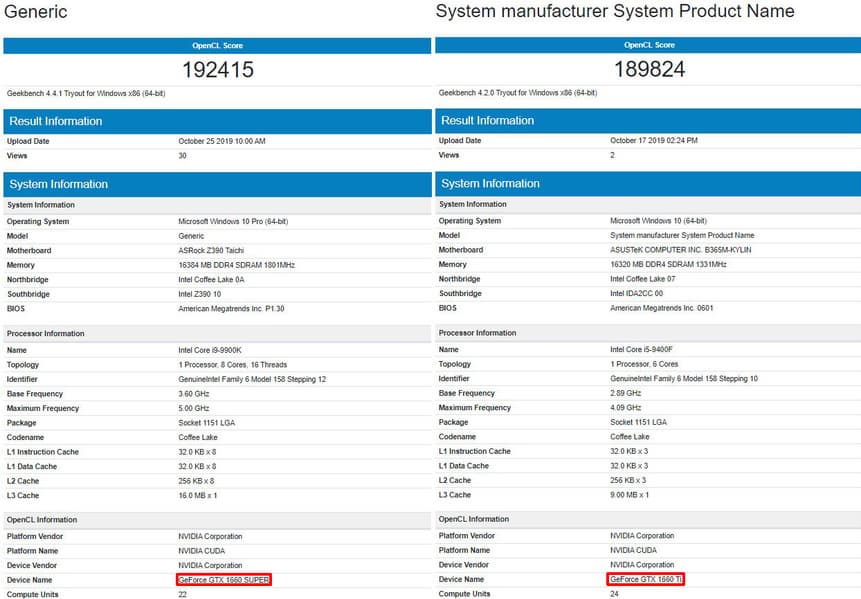Click 'System manufacturer System Product Name' title
861x599 pixels.
click(615, 11)
